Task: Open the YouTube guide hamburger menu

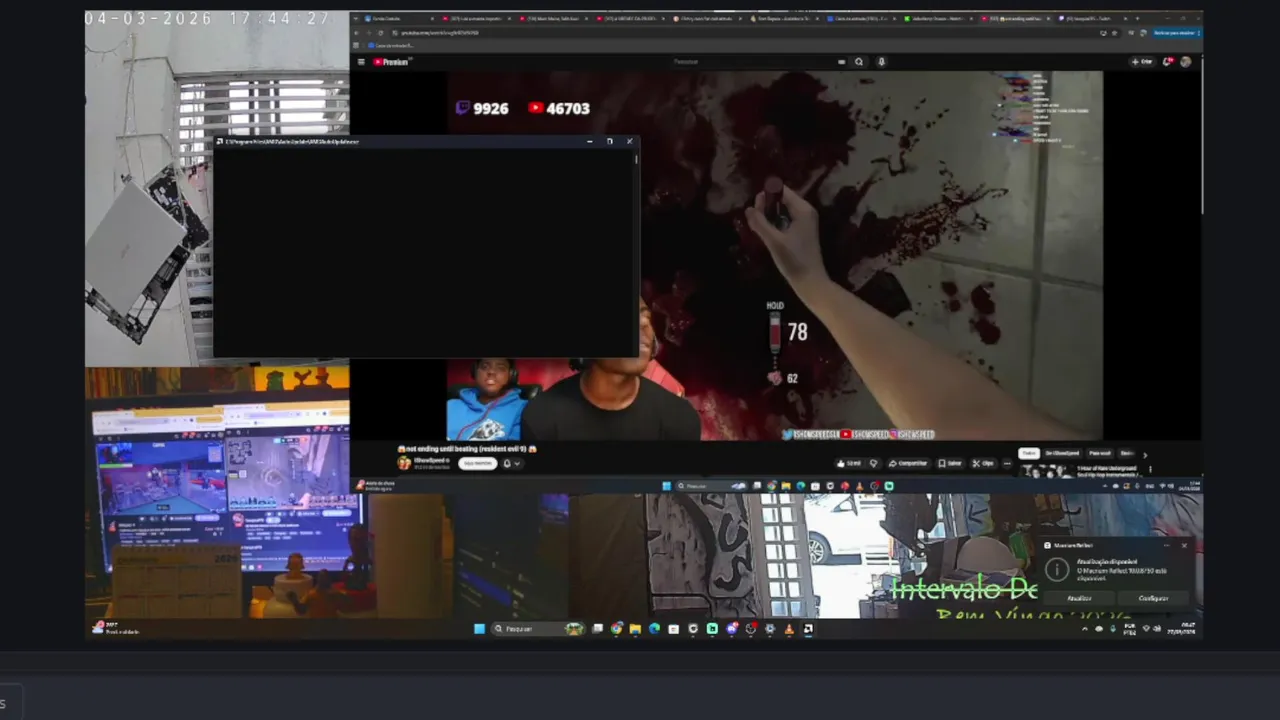Action: (x=361, y=61)
